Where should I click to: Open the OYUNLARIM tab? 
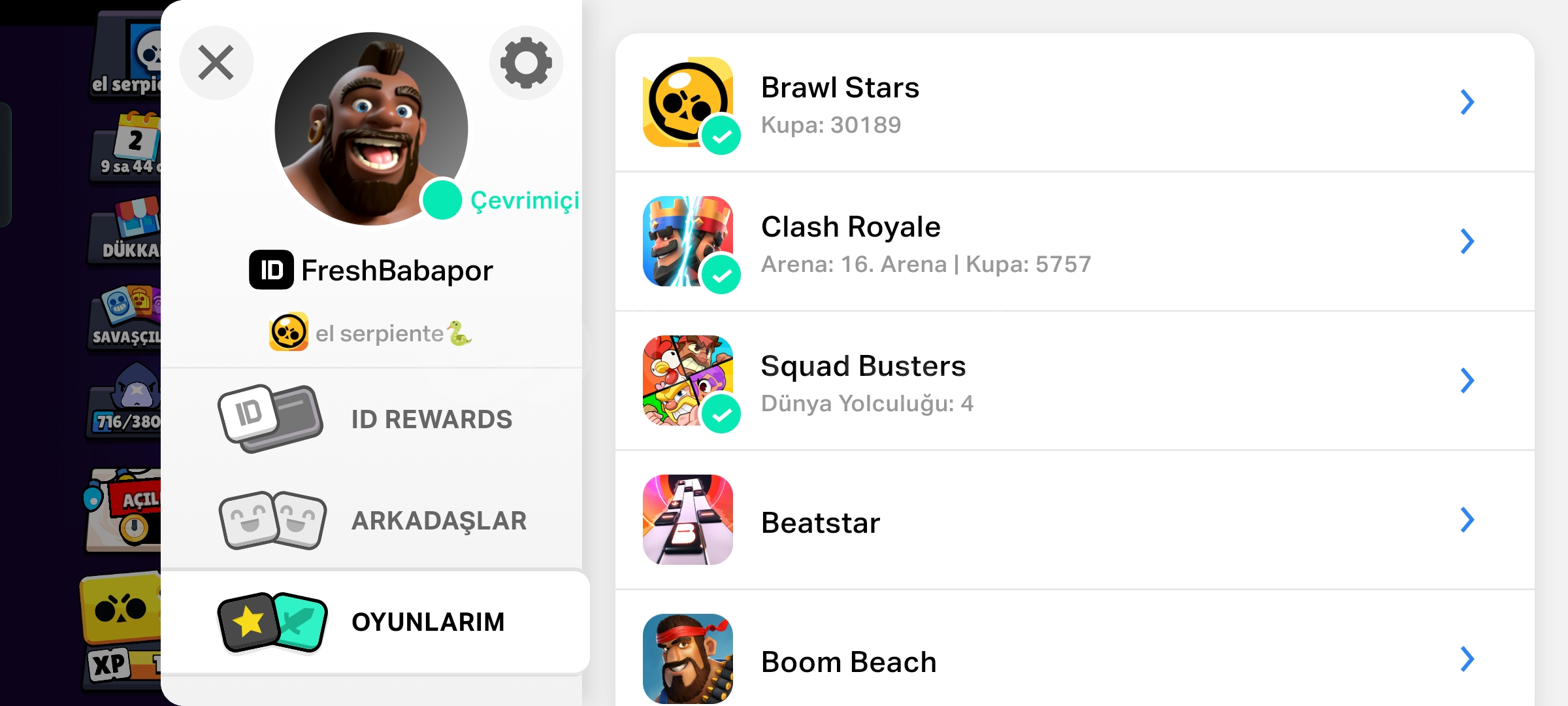click(x=375, y=622)
